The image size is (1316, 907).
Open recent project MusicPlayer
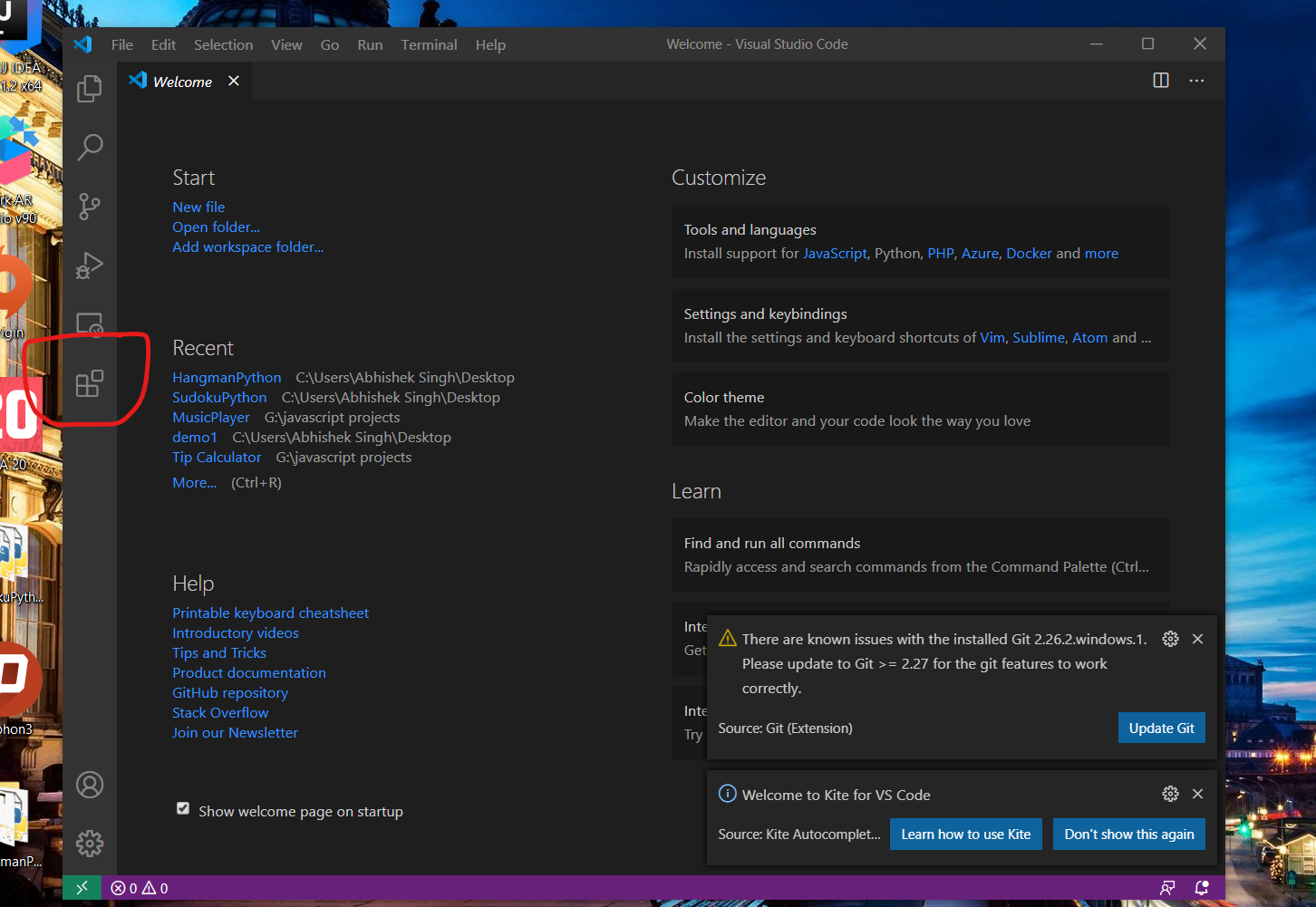click(211, 417)
